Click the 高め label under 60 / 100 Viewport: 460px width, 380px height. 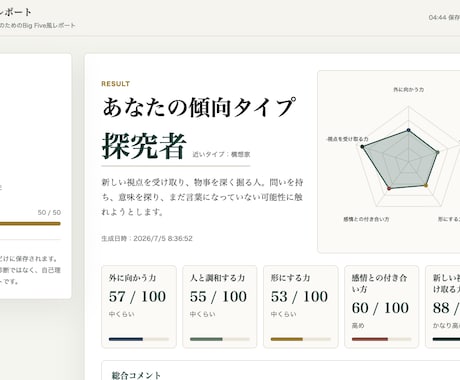point(358,326)
